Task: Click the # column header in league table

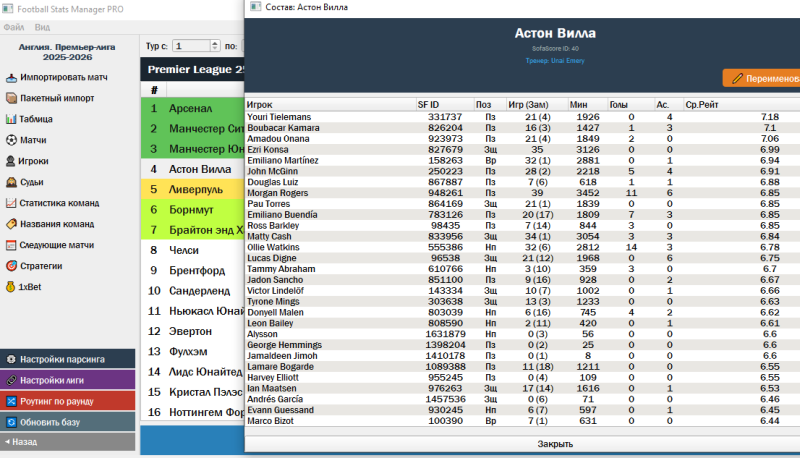Action: [x=154, y=90]
